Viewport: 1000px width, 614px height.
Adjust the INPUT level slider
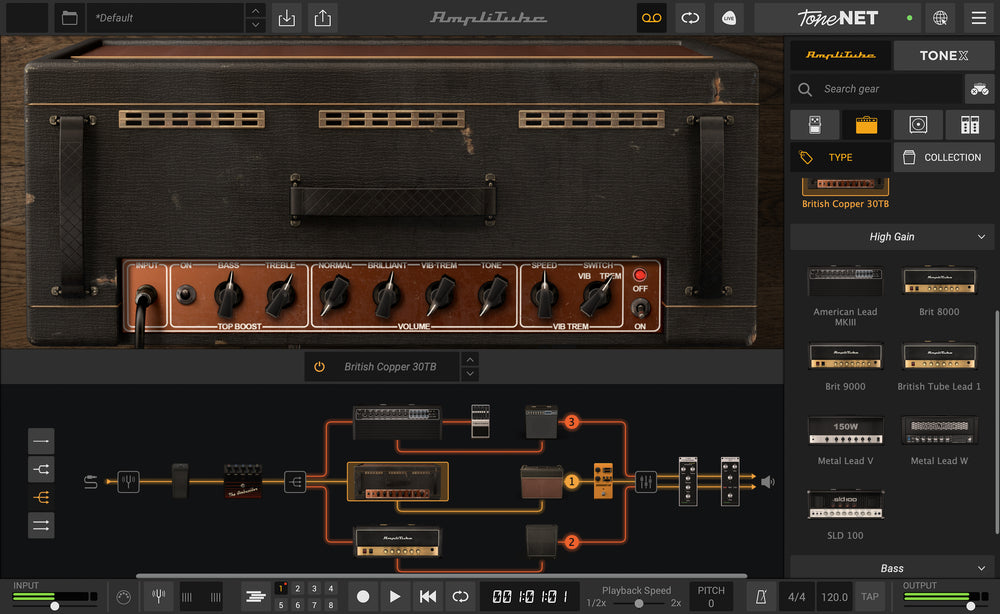[x=55, y=606]
